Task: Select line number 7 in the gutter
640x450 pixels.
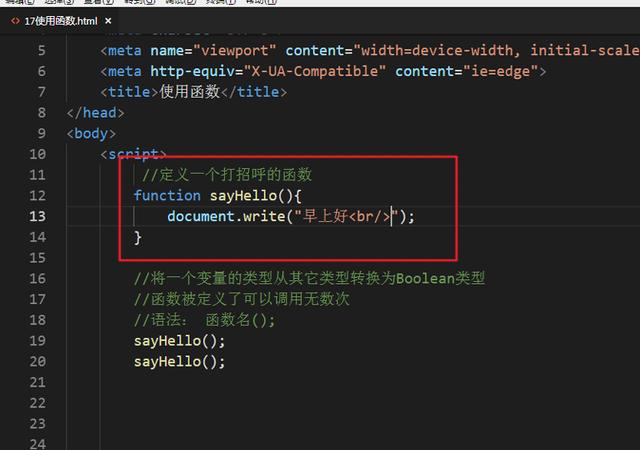Action: (42, 92)
